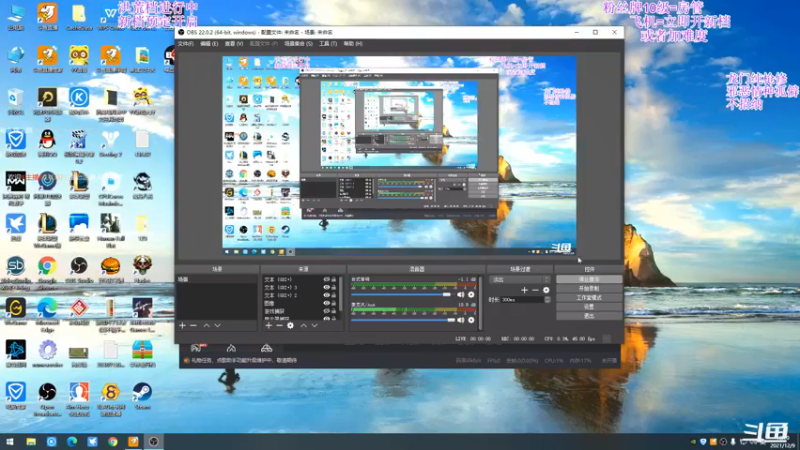Open Chrome from the taskbar
The image size is (800, 450).
[113, 442]
